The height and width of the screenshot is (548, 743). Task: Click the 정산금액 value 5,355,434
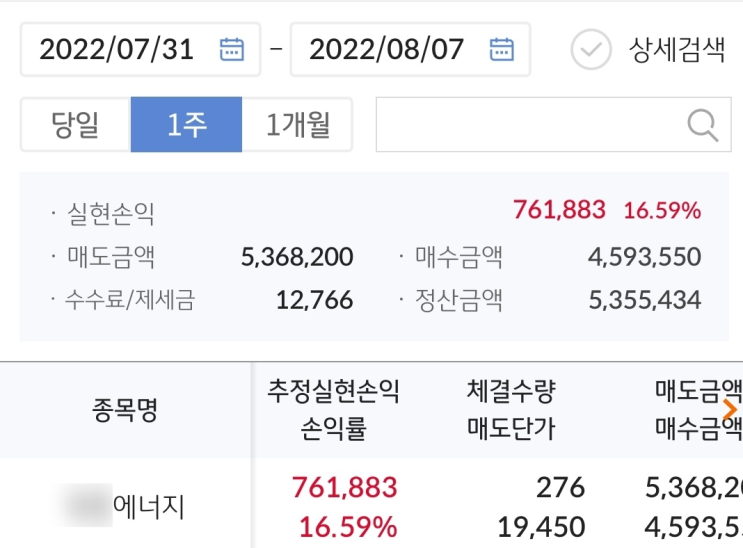tap(645, 299)
